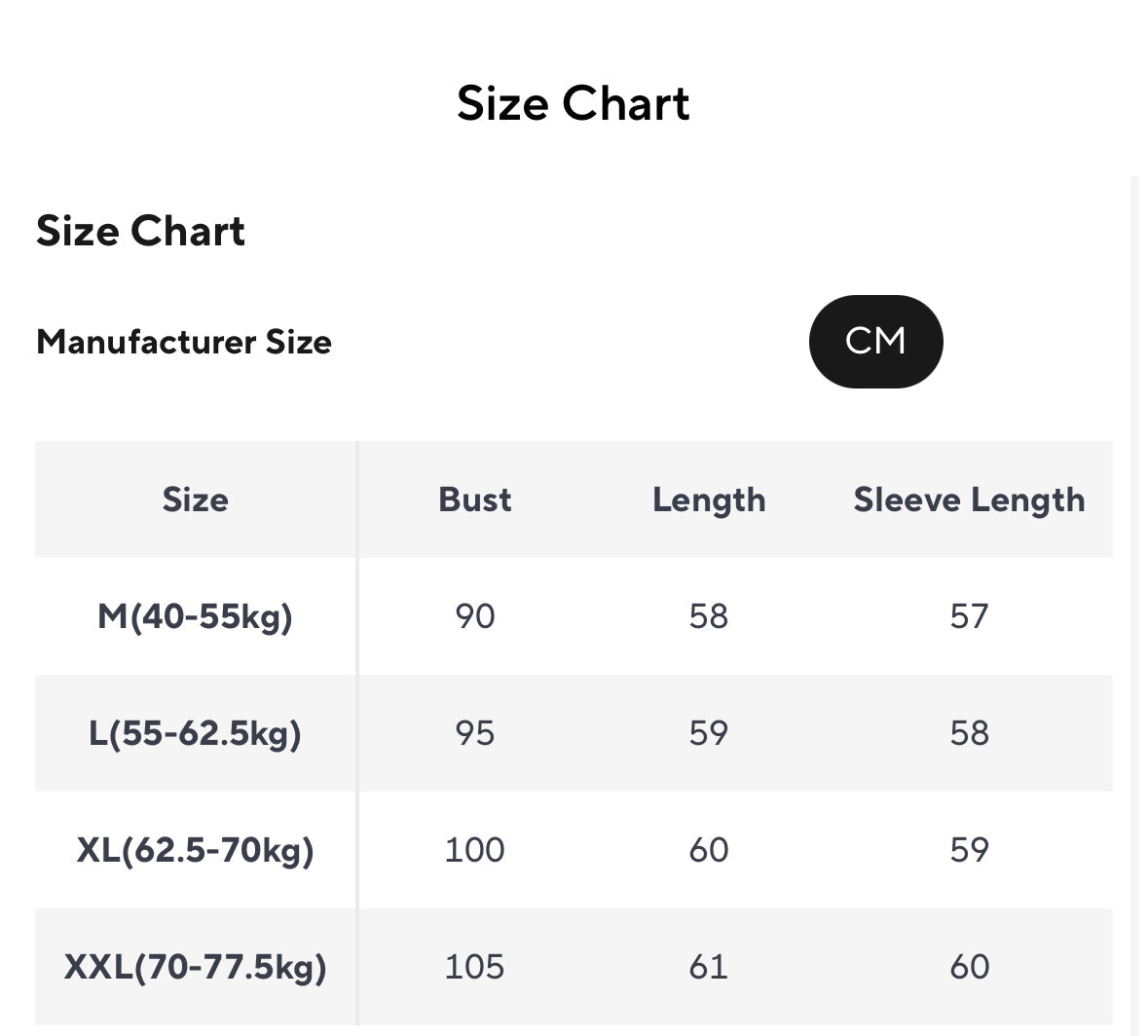Click the vertical scrollbar on right edge
1148x1036 pixels.
pos(1134,604)
